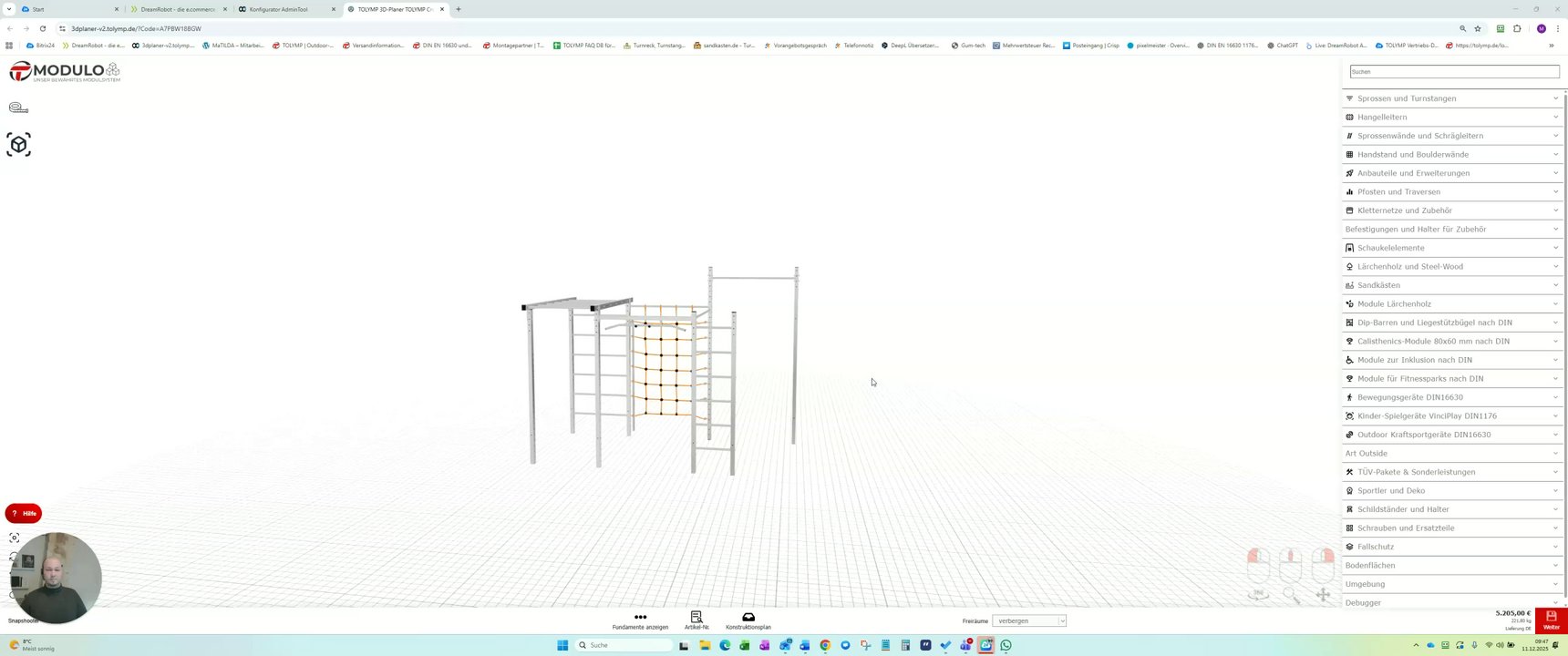This screenshot has height=656, width=1568.
Task: Focus the Suchen search field
Action: (x=1454, y=71)
